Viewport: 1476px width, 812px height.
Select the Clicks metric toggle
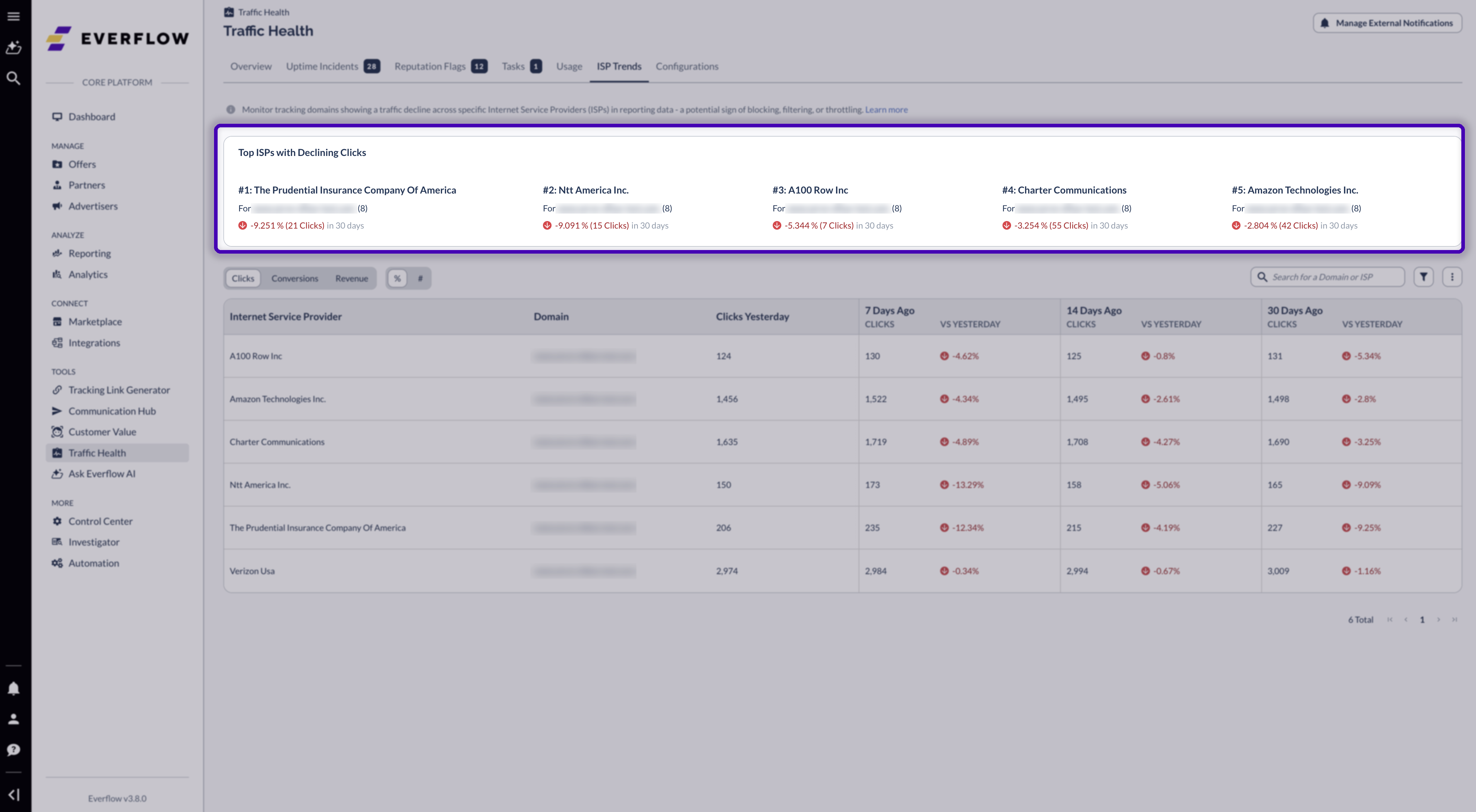click(x=243, y=278)
